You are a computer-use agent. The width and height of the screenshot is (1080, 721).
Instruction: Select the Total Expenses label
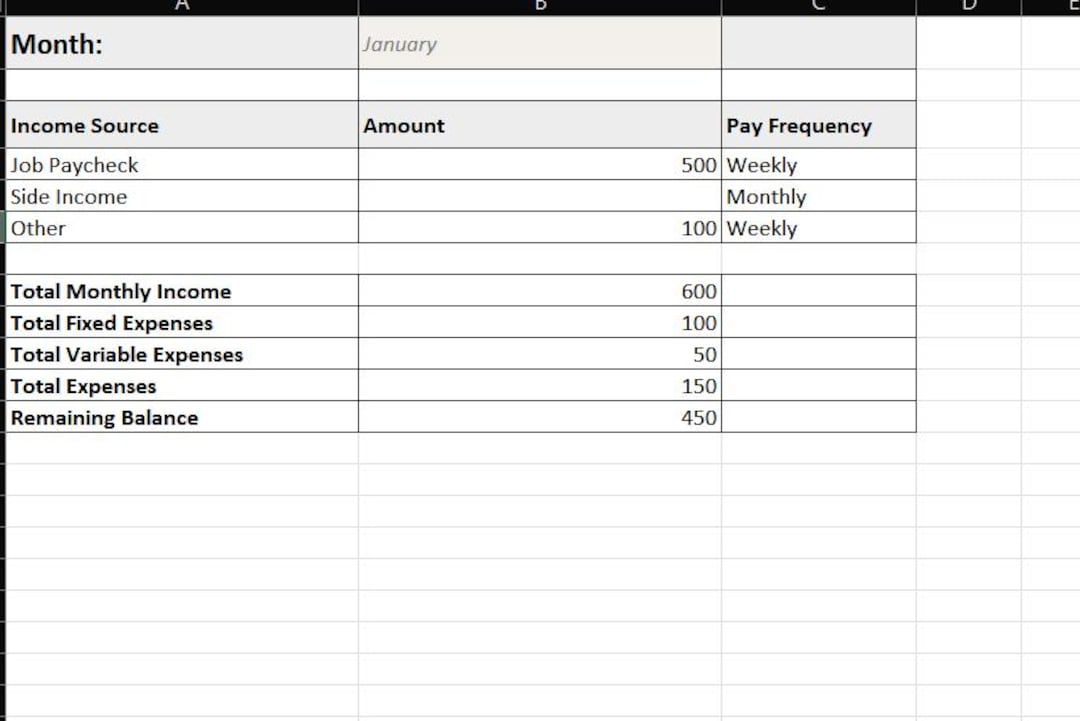182,386
